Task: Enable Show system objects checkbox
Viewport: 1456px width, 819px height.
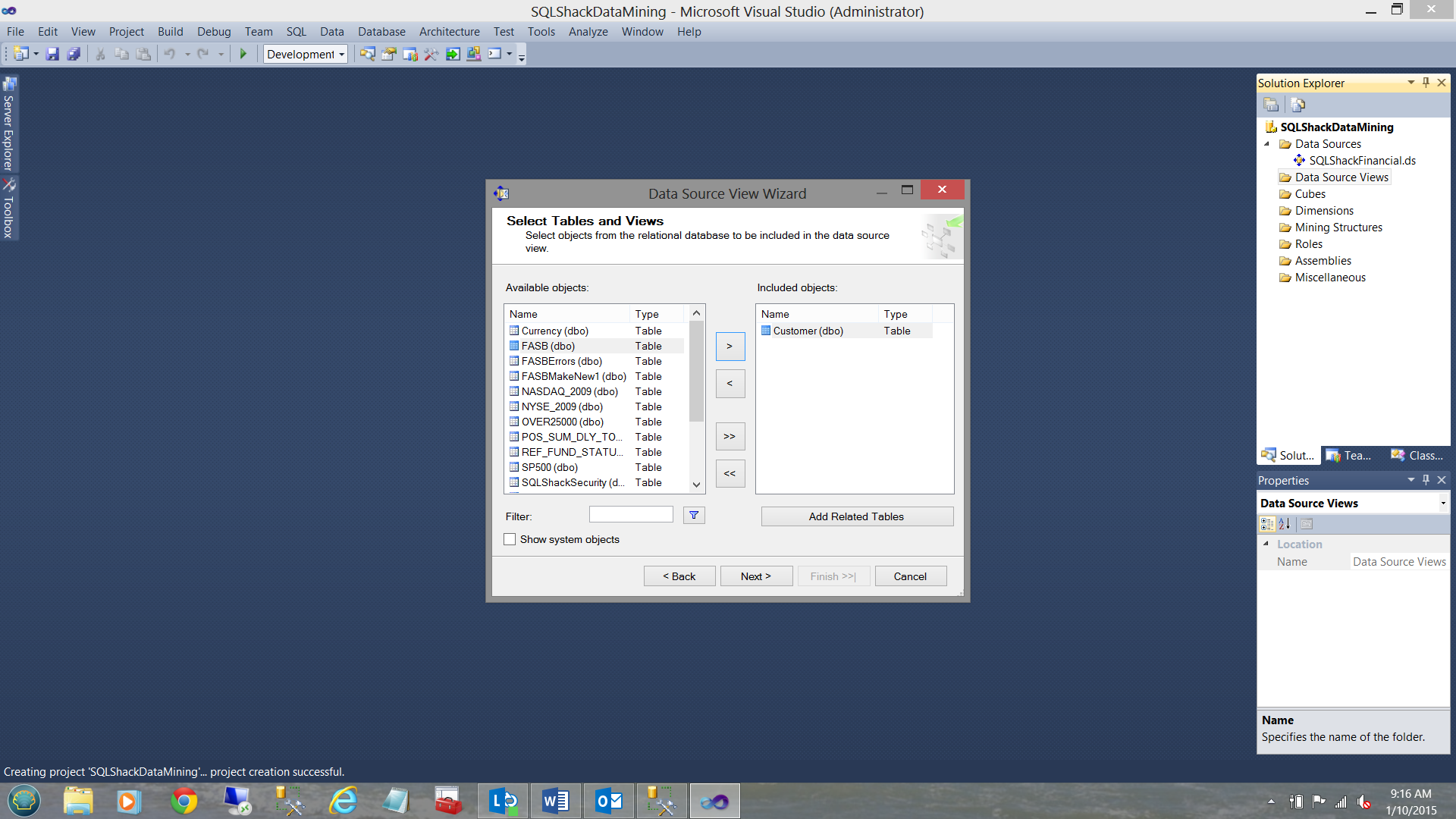Action: 510,539
